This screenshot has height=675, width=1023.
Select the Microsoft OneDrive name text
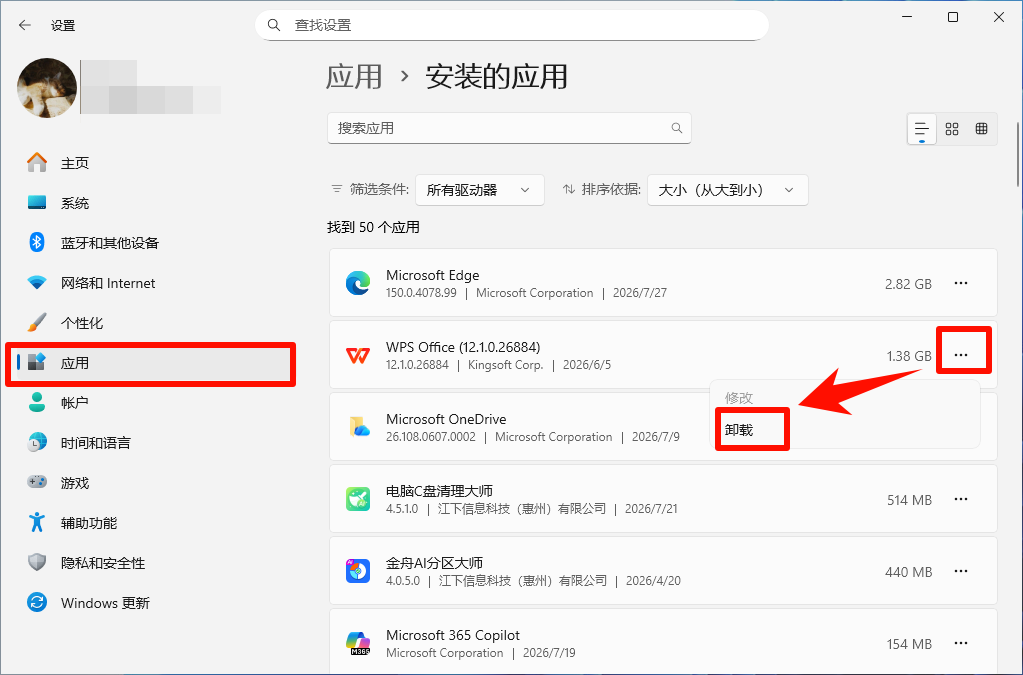coord(446,419)
